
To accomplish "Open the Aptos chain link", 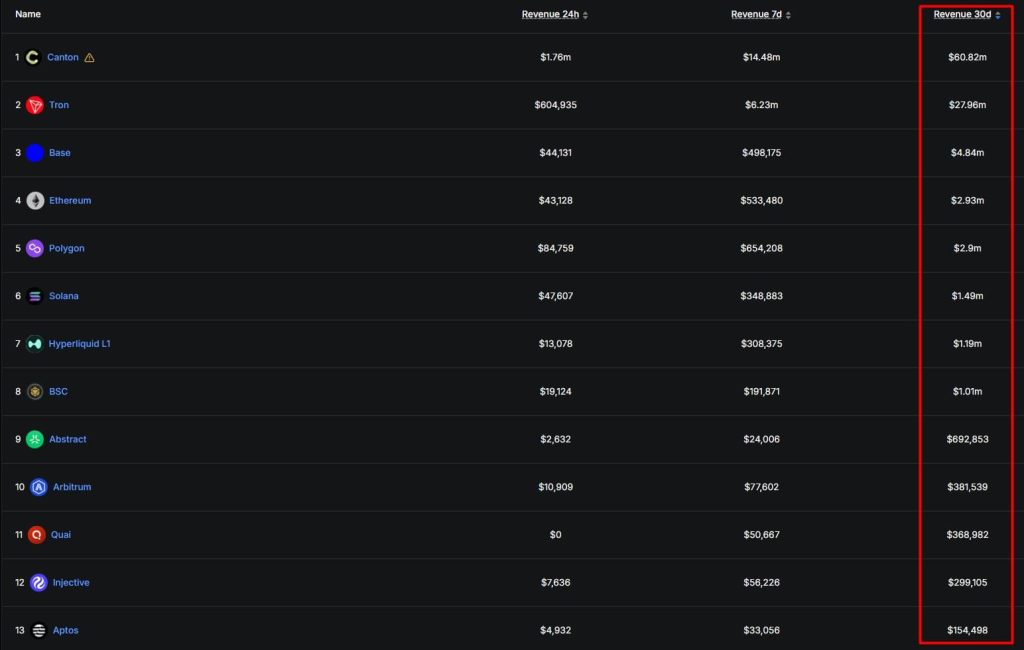I will [x=65, y=630].
